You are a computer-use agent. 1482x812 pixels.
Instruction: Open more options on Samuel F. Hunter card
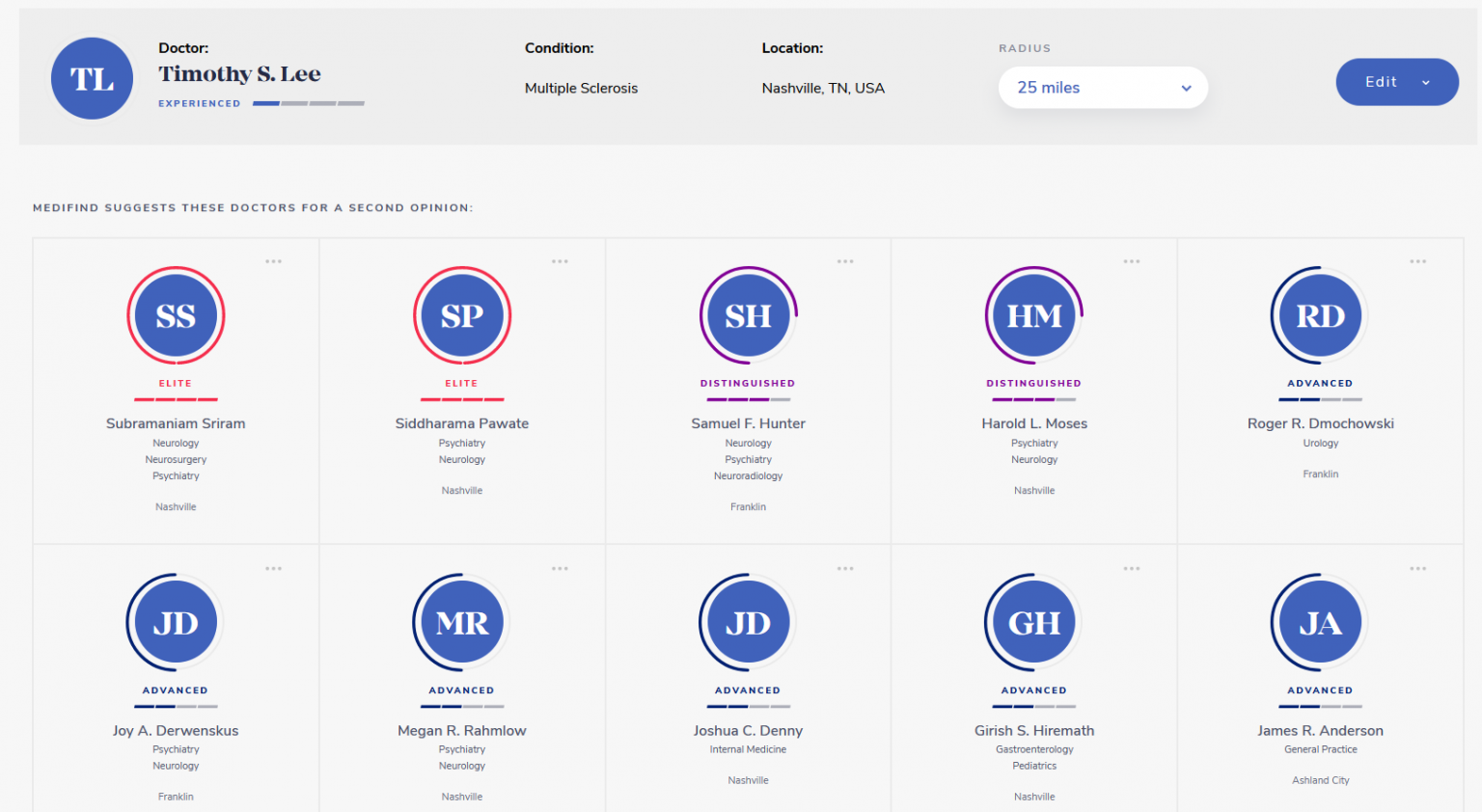pyautogui.click(x=845, y=261)
